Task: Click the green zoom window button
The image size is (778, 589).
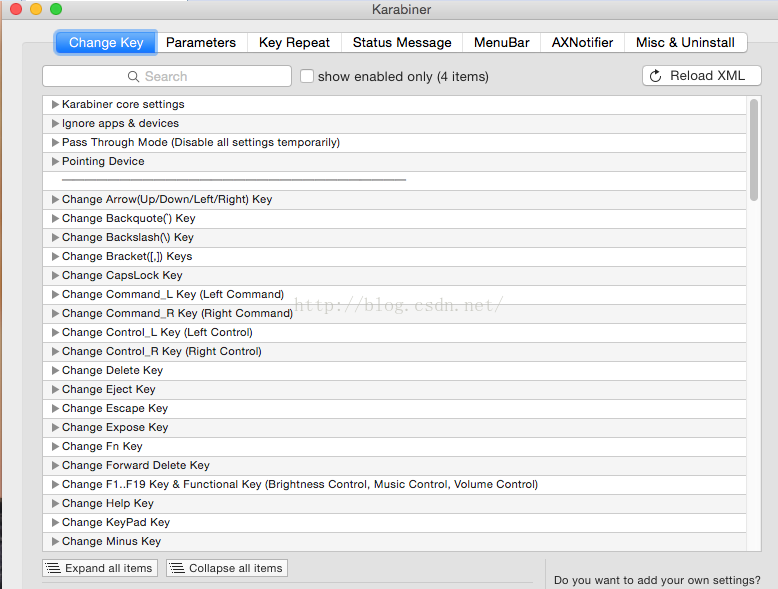Action: 56,9
